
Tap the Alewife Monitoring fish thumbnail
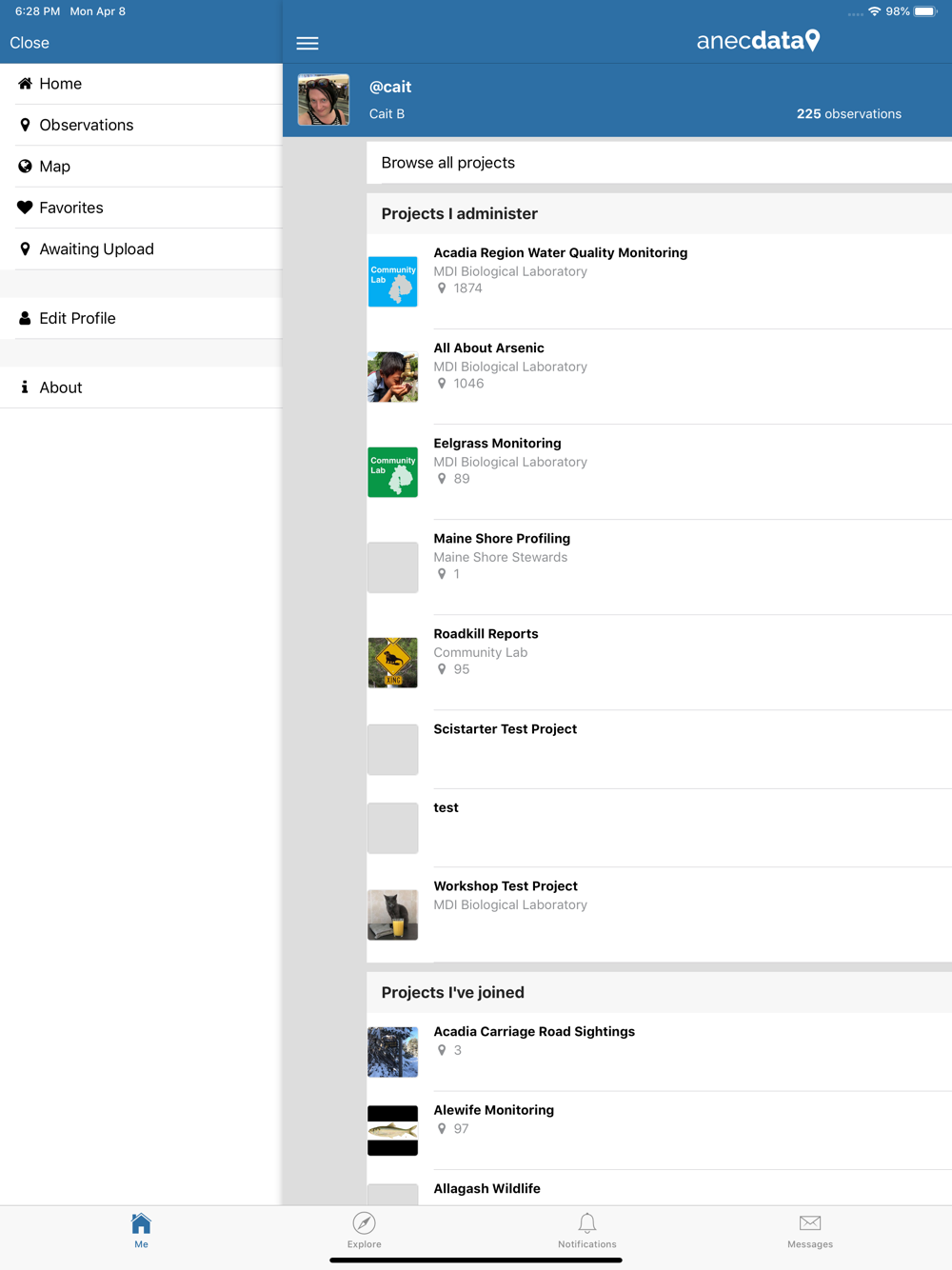(x=393, y=1130)
